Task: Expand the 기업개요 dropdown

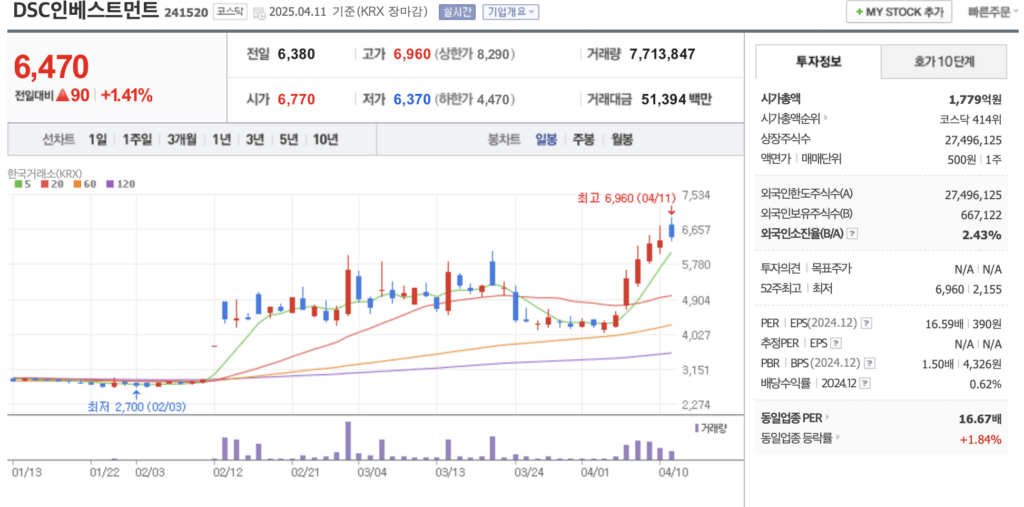Action: tap(510, 12)
